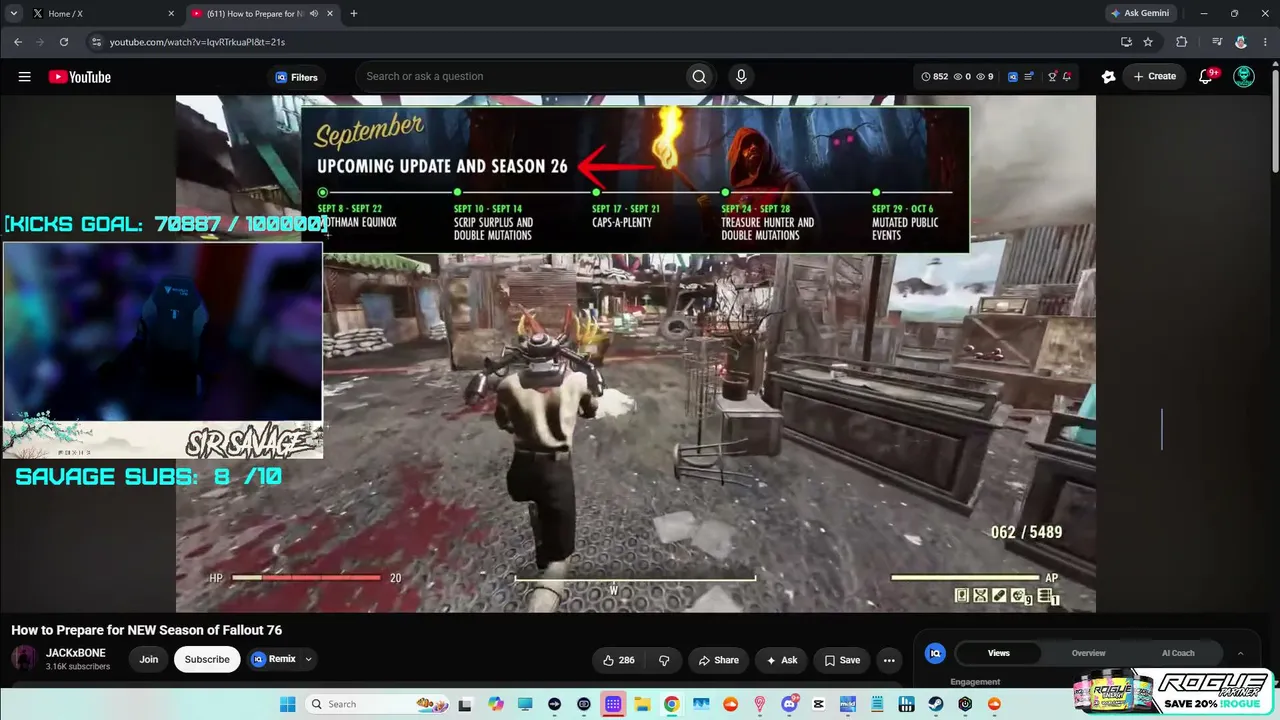Screen dimensions: 1280x720
Task: Mute the YouTube tab audio
Action: [x=314, y=14]
